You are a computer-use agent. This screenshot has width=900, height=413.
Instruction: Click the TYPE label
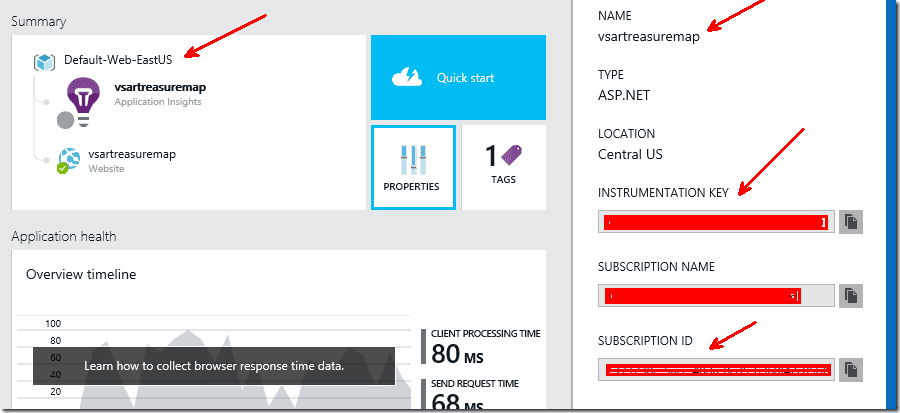611,75
